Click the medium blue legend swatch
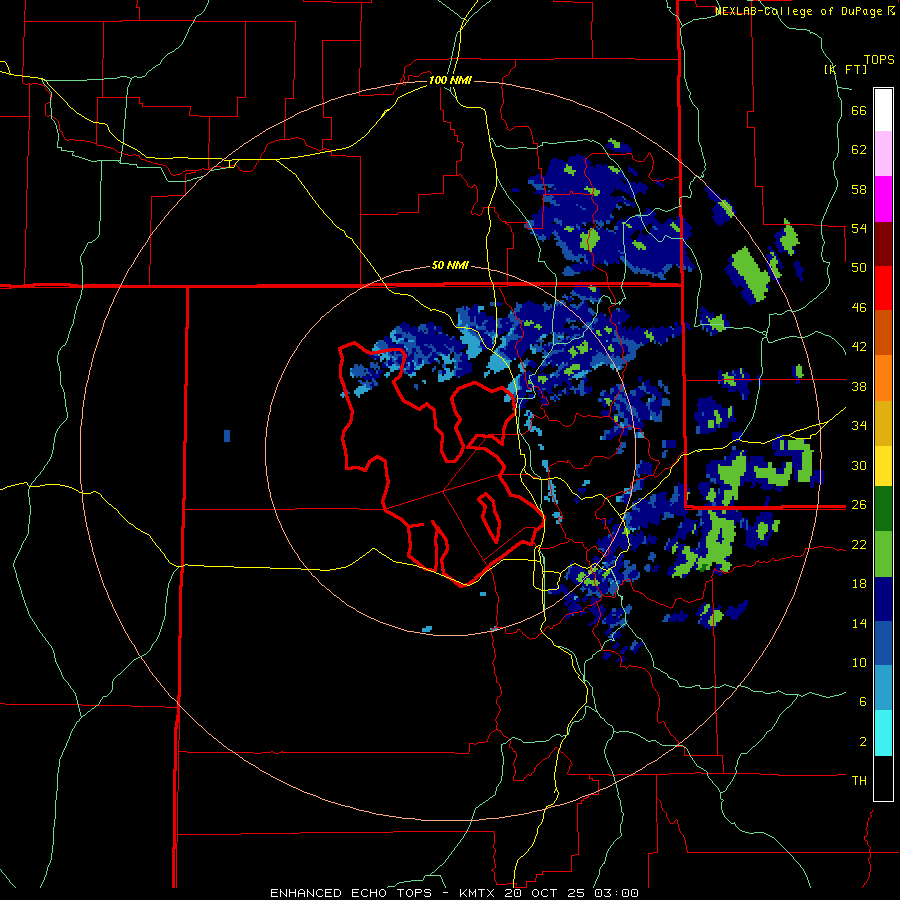This screenshot has width=900, height=900. tap(883, 644)
